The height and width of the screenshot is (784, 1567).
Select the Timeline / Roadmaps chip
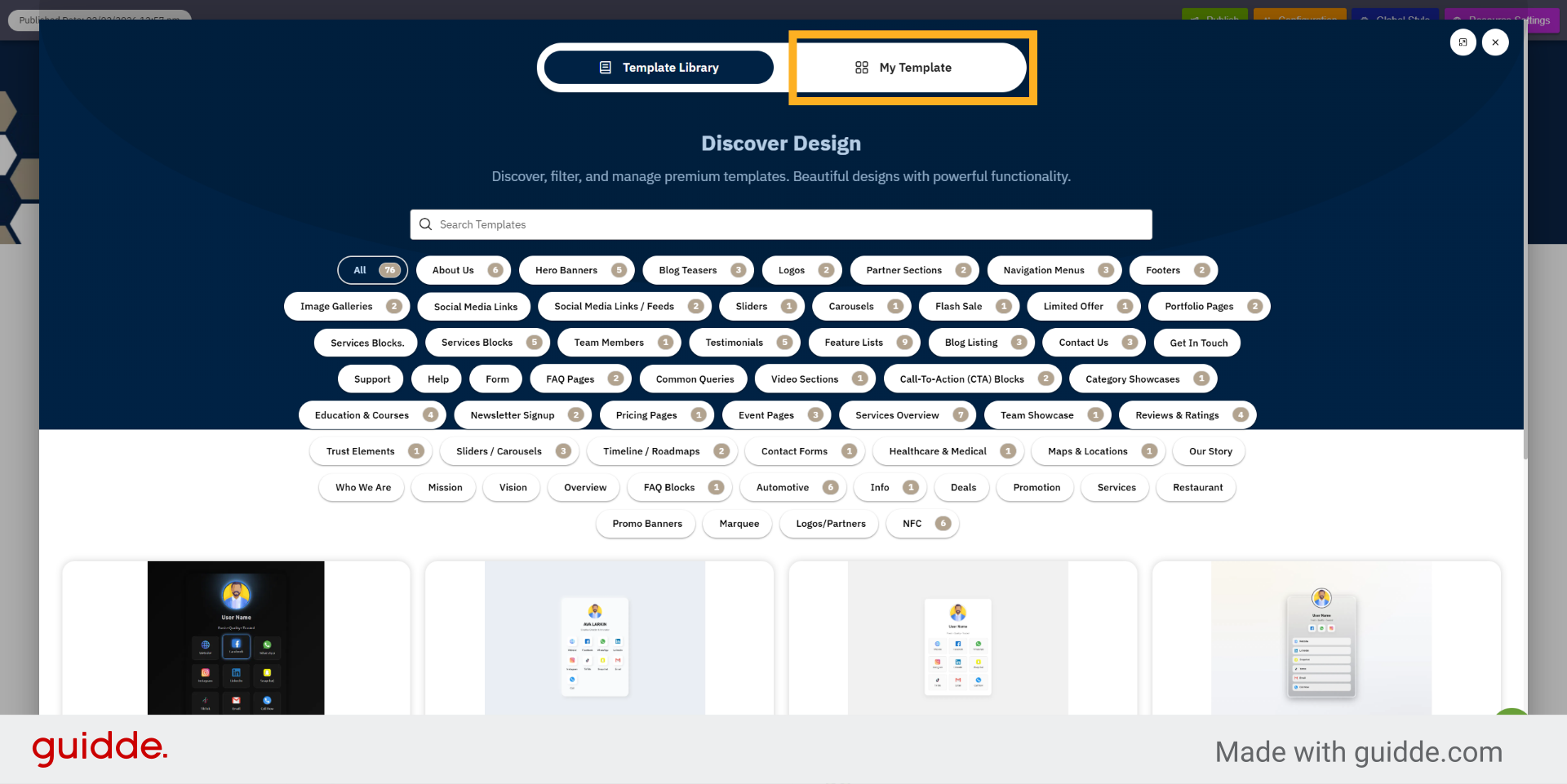point(662,451)
